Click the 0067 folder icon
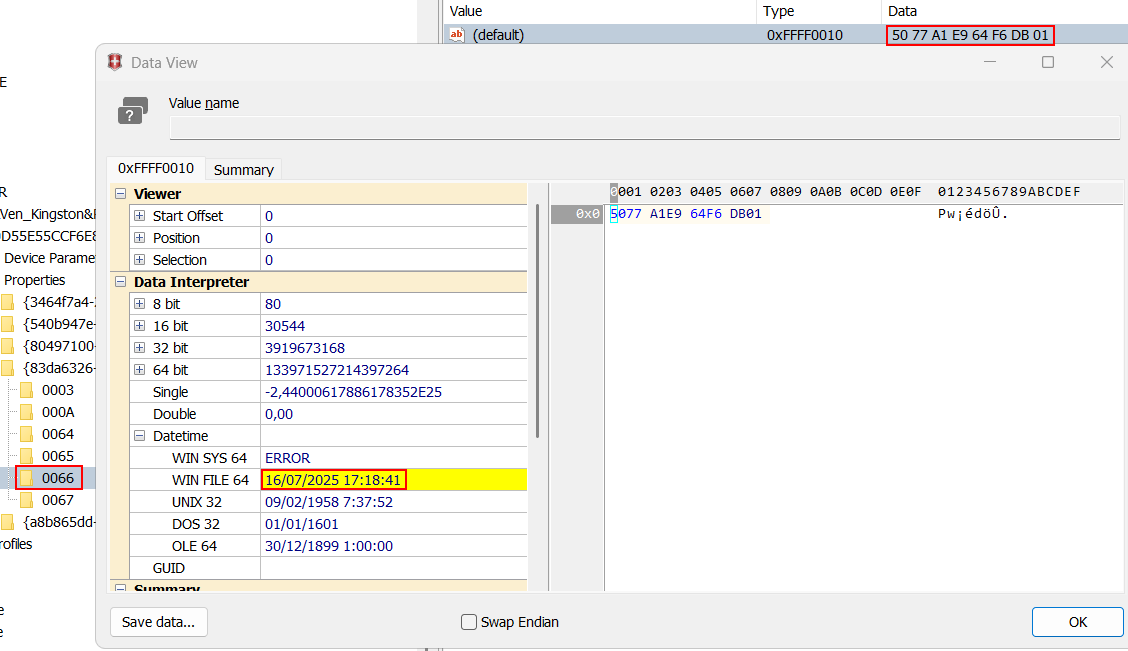The width and height of the screenshot is (1128, 651). pos(27,500)
